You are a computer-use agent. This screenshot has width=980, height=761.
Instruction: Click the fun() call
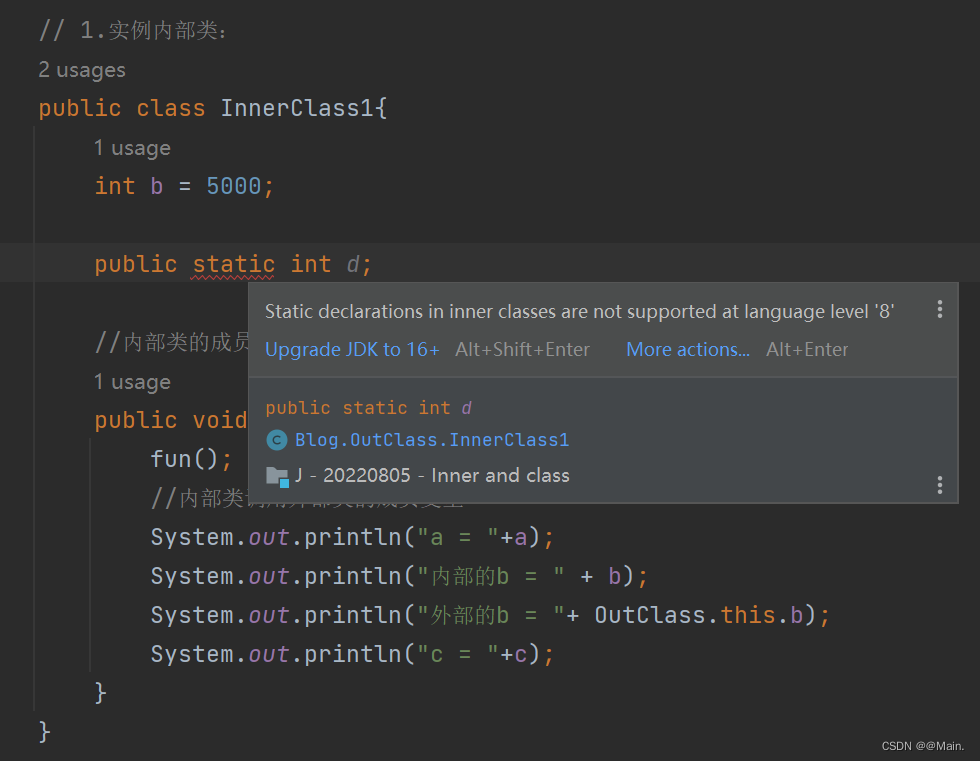[191, 459]
